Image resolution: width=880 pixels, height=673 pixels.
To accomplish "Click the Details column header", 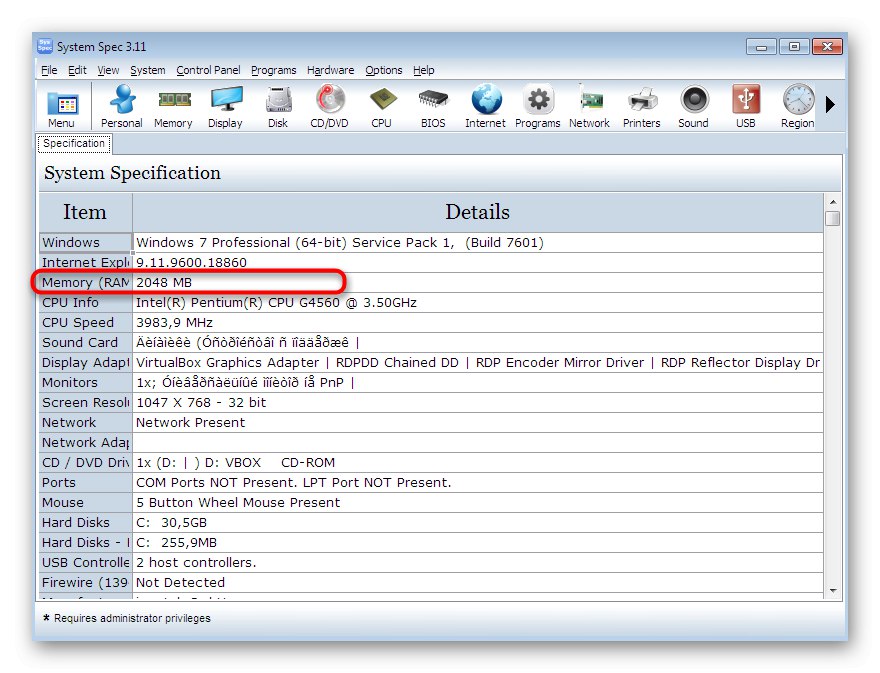I will [478, 212].
